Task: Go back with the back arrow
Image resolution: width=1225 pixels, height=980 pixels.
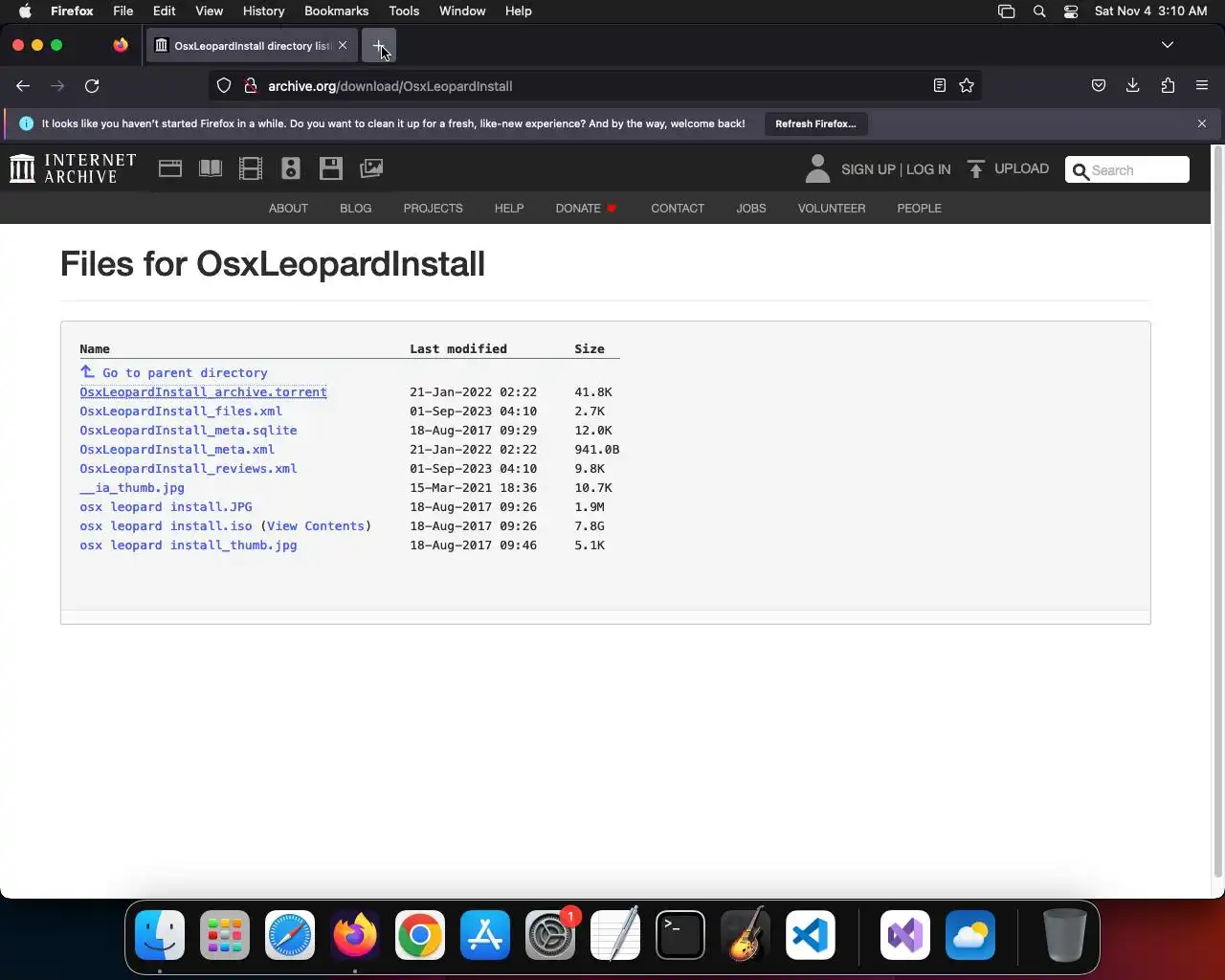Action: point(23,86)
